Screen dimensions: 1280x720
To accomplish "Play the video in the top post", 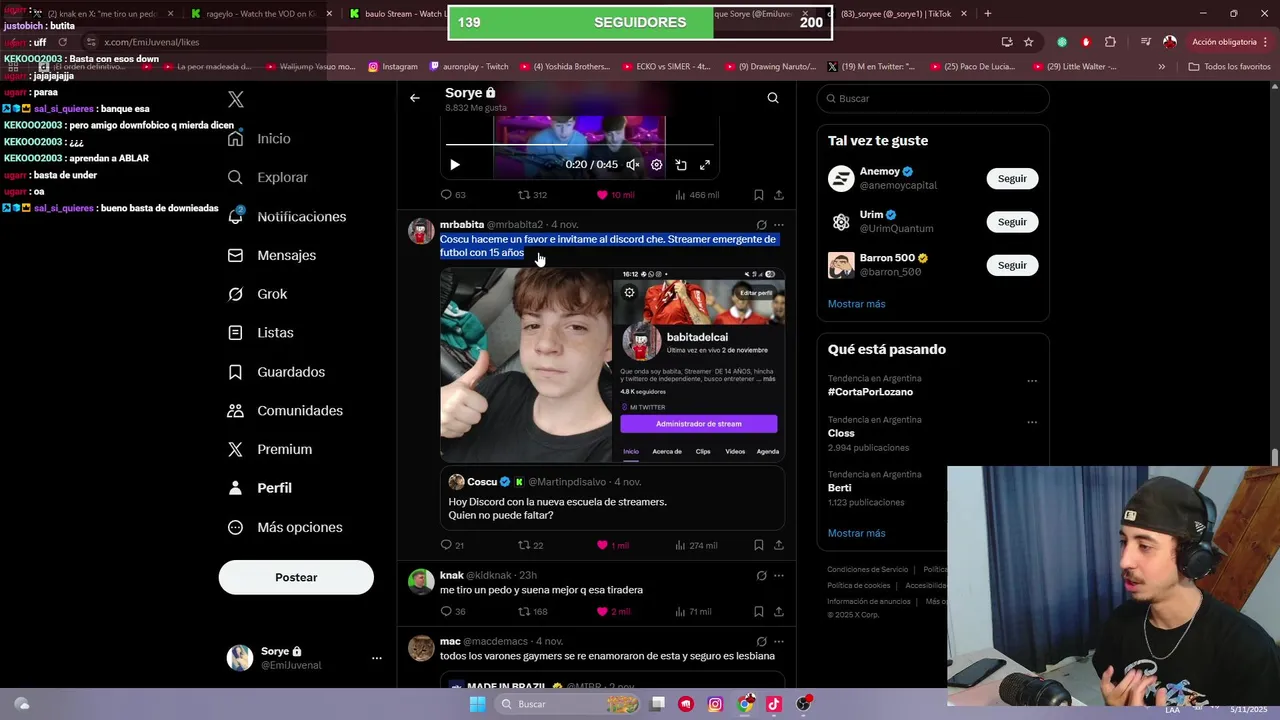I will [454, 165].
